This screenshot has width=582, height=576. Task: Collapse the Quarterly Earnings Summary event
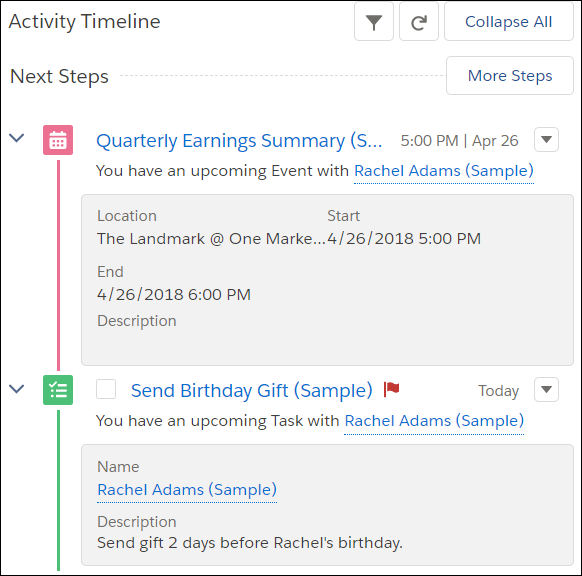[x=17, y=138]
